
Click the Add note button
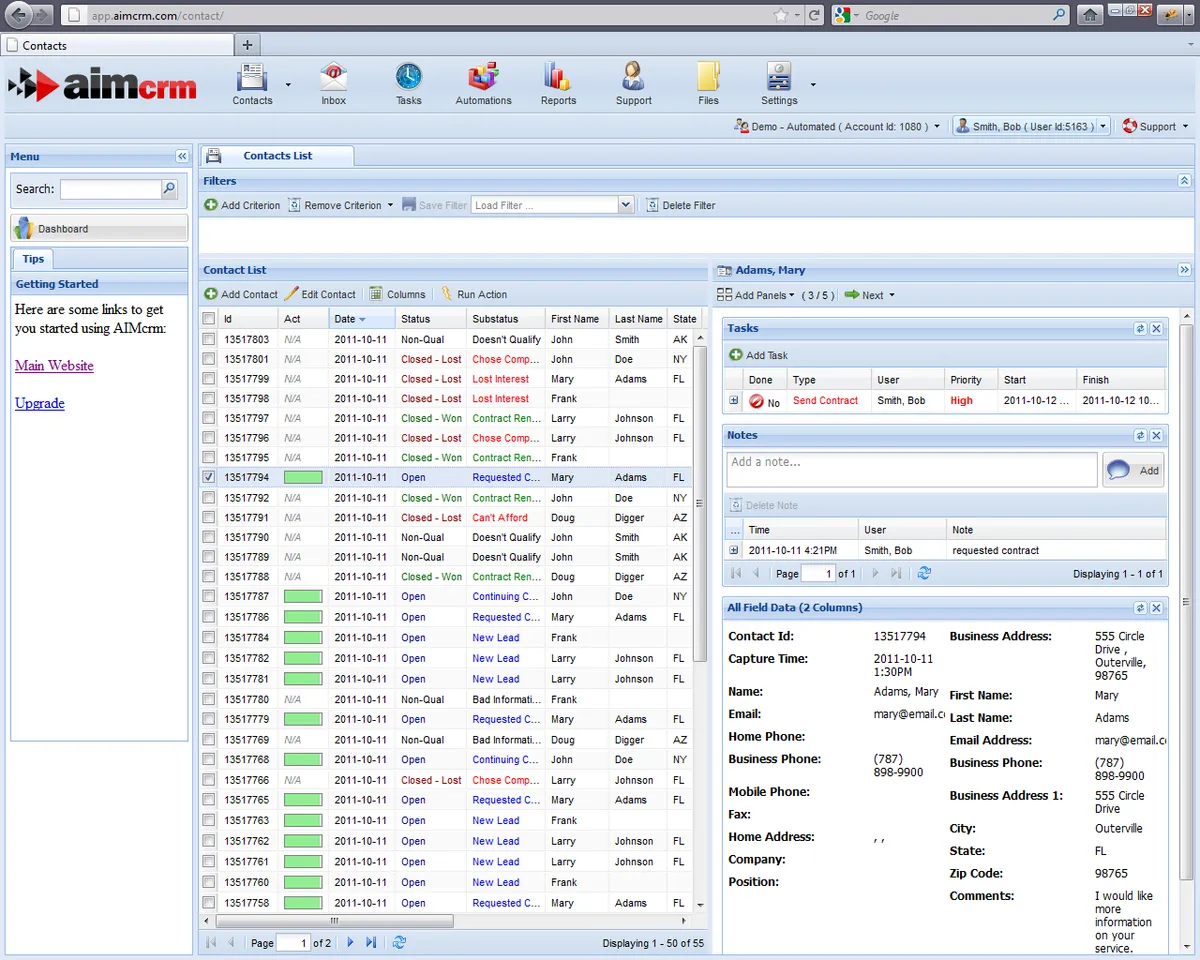pos(1133,470)
